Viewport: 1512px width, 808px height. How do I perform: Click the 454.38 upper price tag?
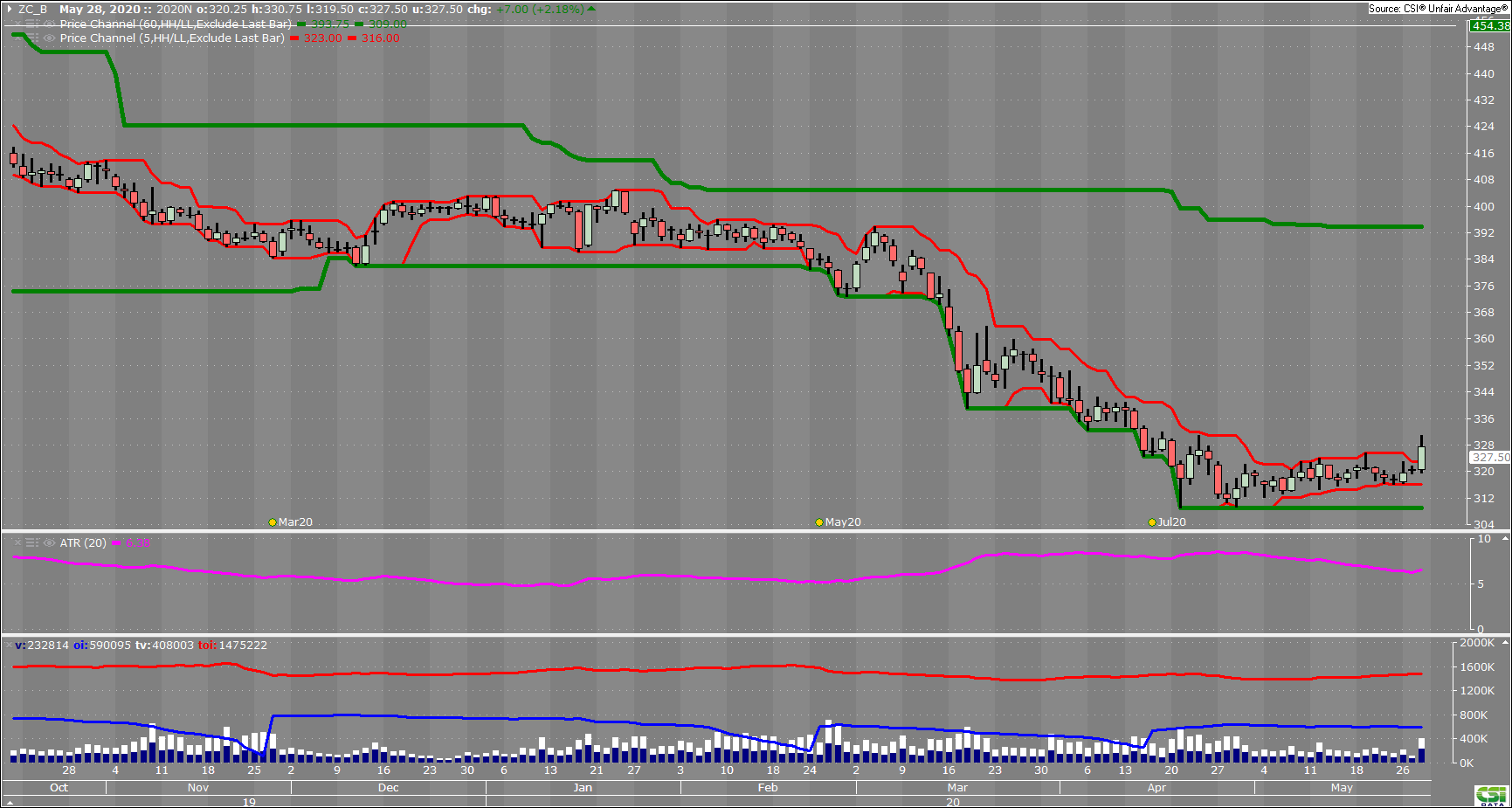tap(1489, 25)
